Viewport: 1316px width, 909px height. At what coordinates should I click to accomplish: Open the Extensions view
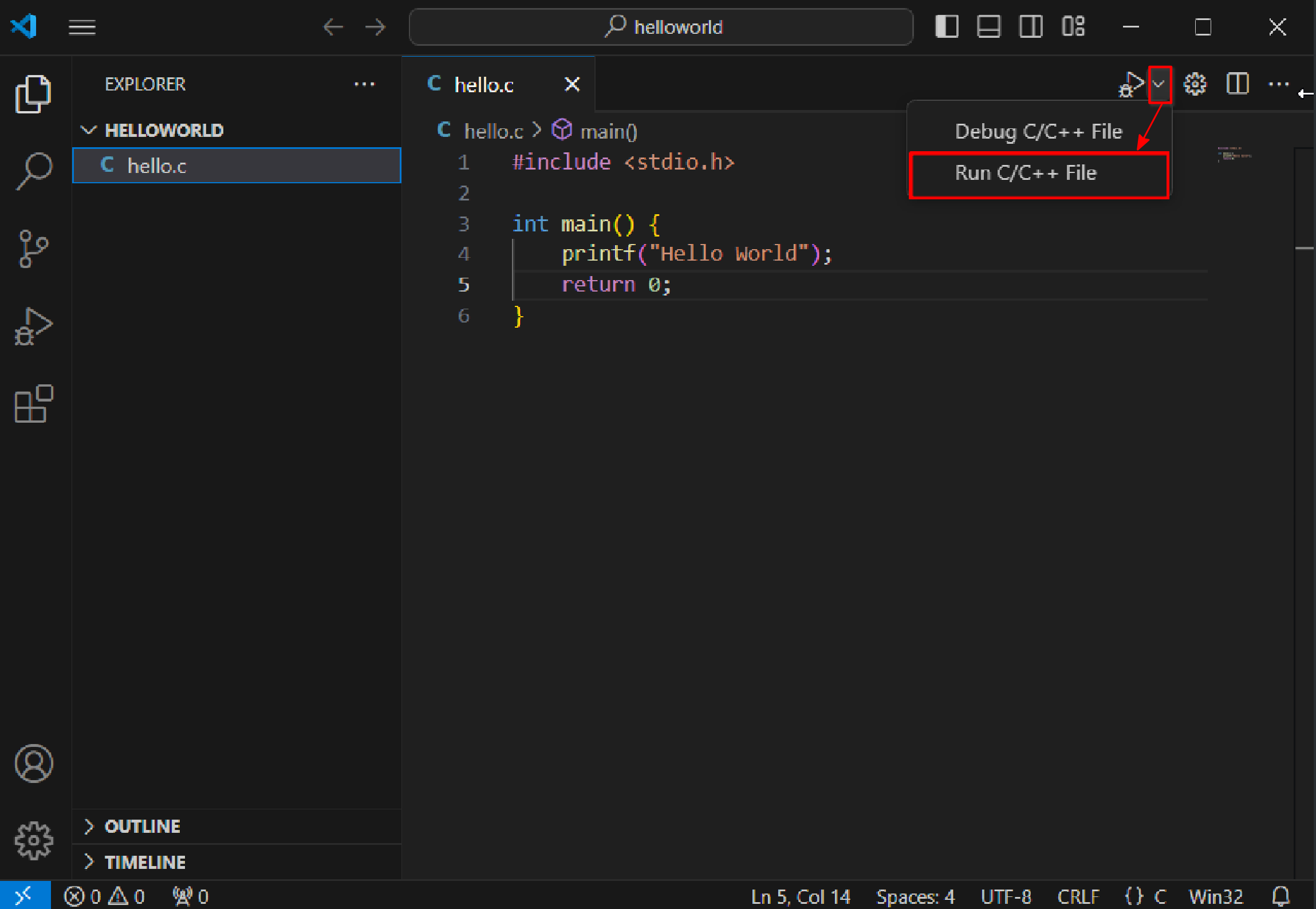(x=34, y=404)
